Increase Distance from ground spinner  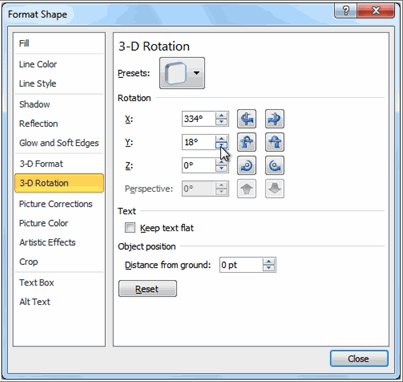click(x=269, y=261)
